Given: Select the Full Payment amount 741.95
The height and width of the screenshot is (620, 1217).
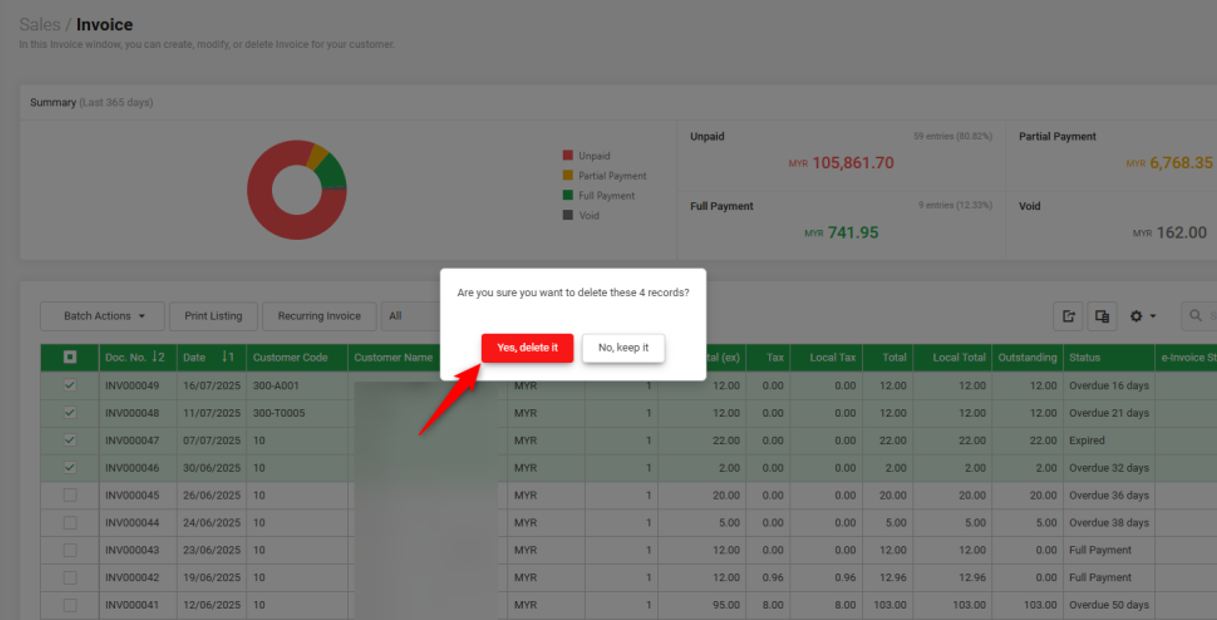Looking at the screenshot, I should click(x=853, y=232).
